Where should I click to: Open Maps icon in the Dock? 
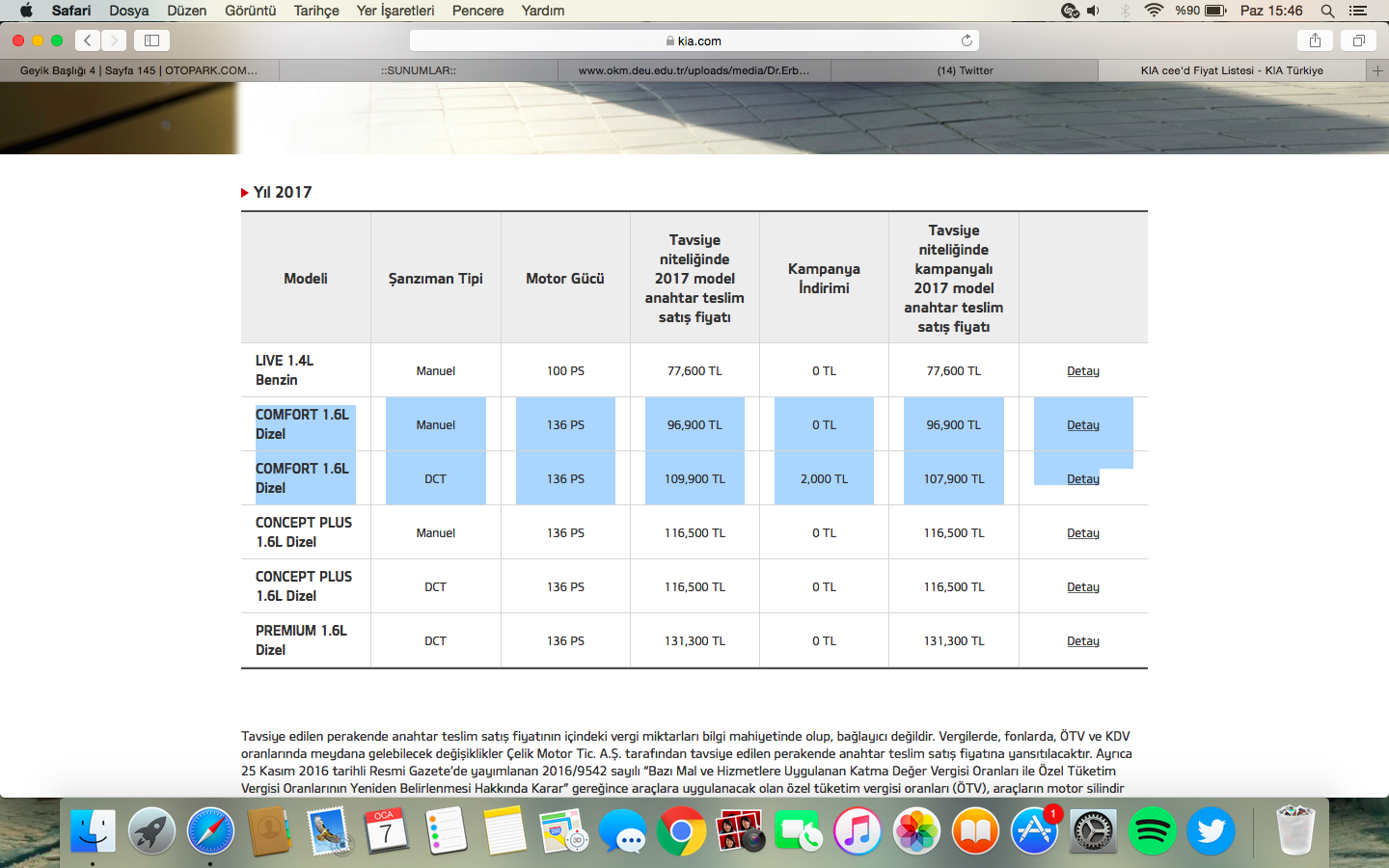tap(563, 831)
